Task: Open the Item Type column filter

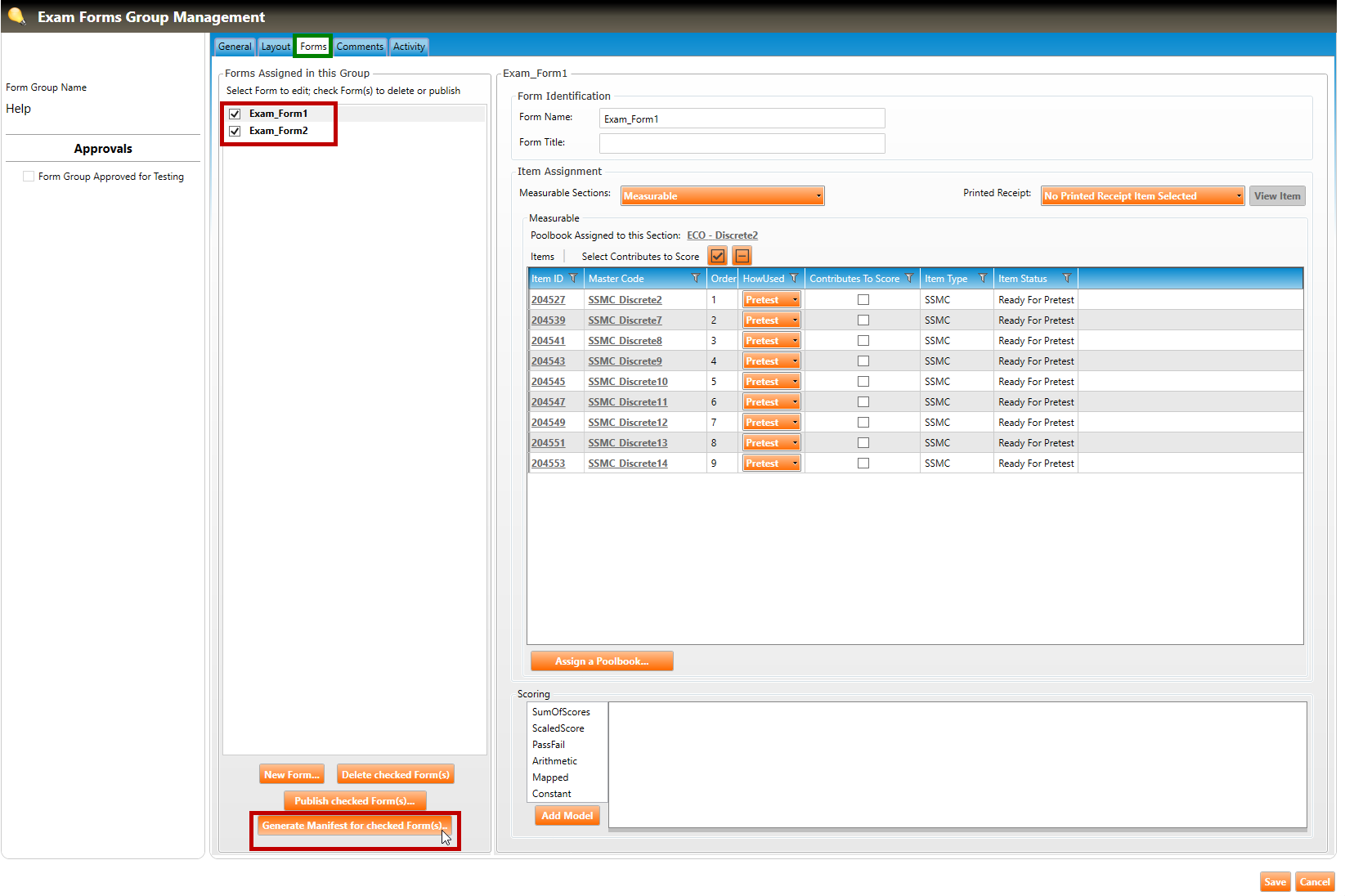Action: [983, 279]
